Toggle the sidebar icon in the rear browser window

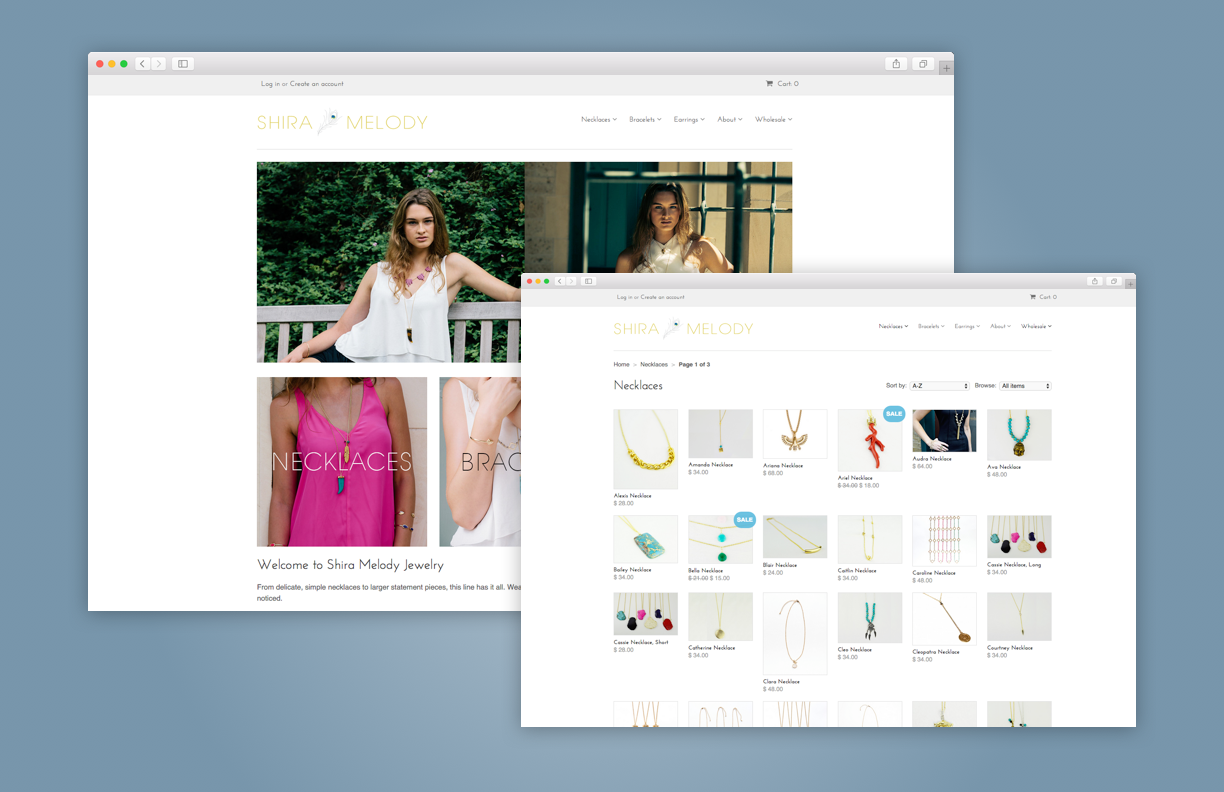coord(182,64)
